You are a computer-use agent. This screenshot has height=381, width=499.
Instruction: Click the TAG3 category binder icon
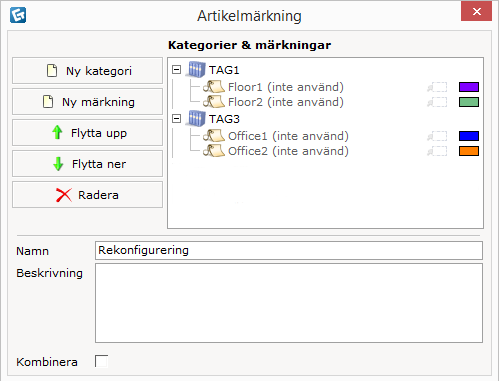pos(196,119)
